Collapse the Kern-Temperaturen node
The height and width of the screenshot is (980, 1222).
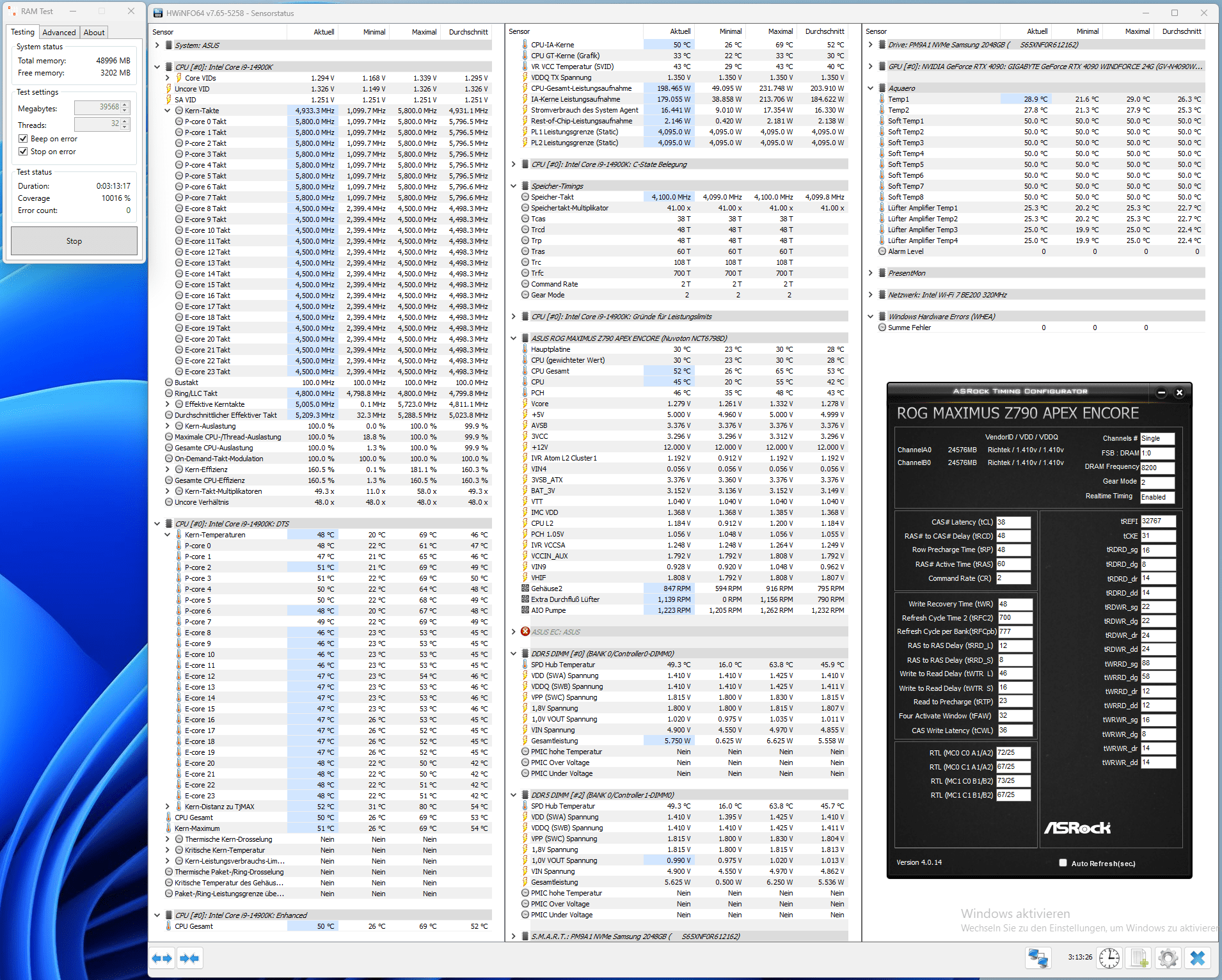coord(168,535)
